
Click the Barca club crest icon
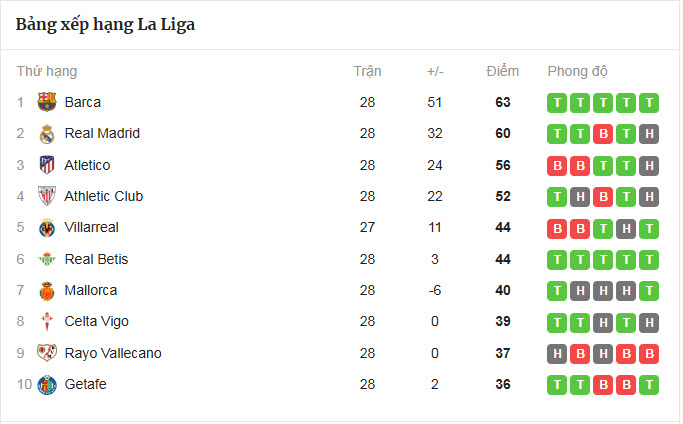click(47, 102)
